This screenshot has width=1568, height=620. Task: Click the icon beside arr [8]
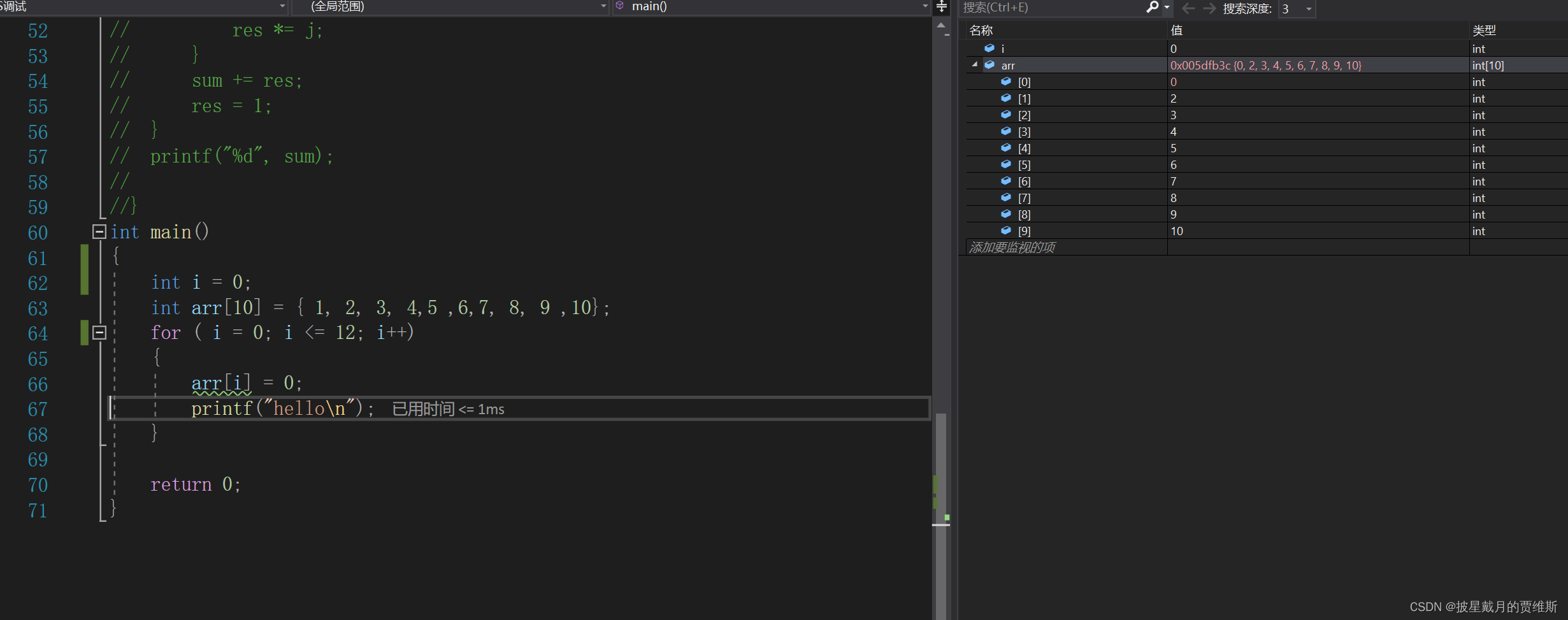(1006, 214)
